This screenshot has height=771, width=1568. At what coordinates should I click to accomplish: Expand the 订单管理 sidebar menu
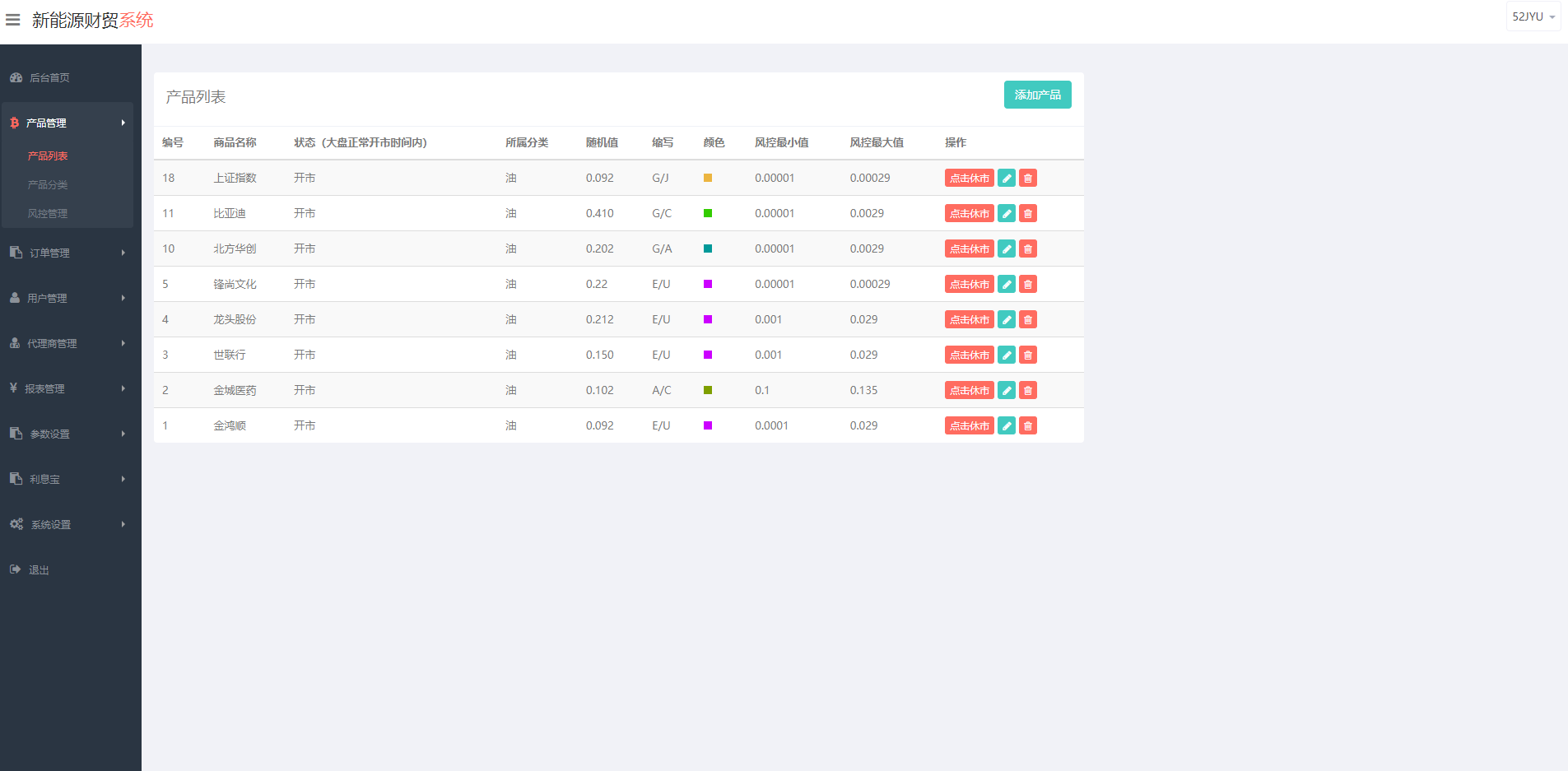click(x=66, y=253)
